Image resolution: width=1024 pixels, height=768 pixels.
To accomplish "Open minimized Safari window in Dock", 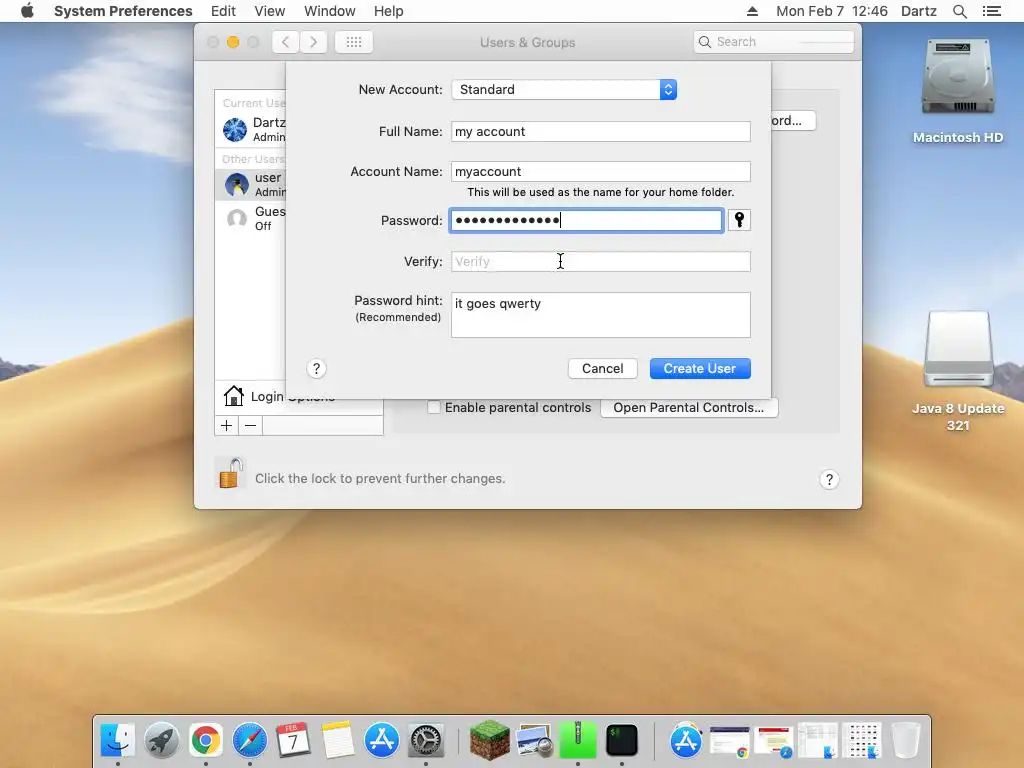I will pos(773,741).
